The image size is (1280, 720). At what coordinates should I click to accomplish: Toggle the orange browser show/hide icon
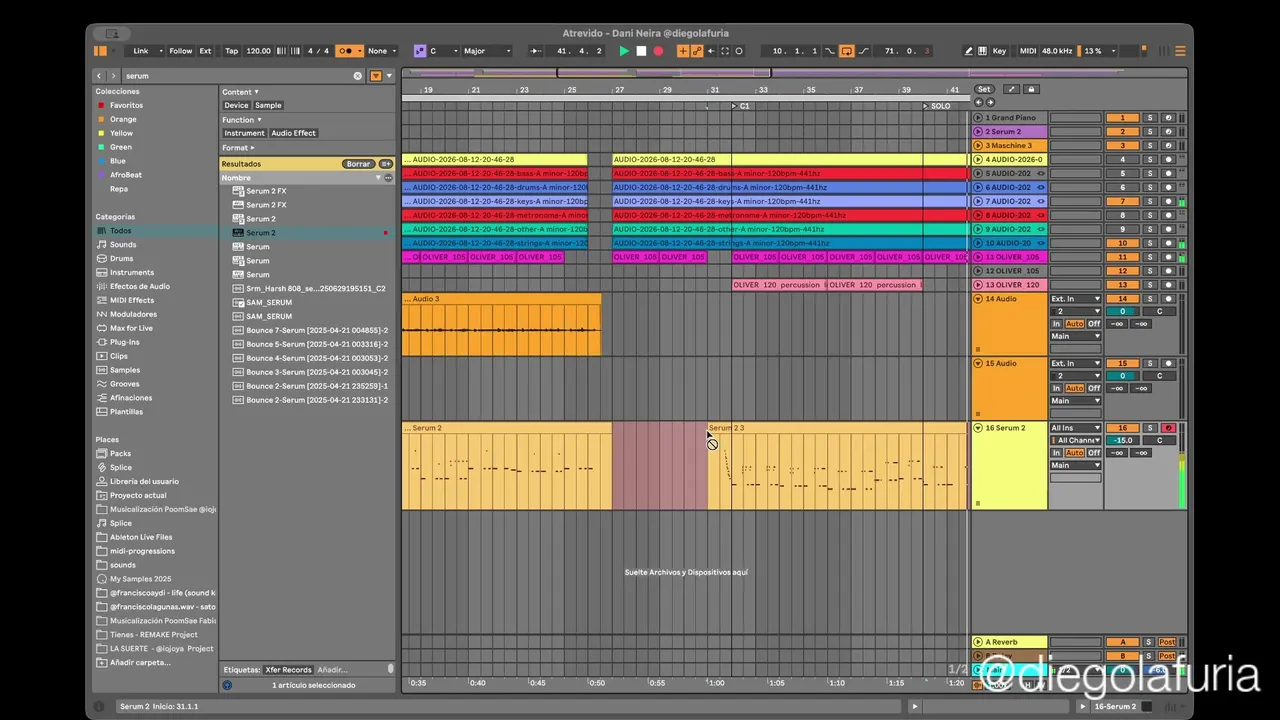(100, 51)
